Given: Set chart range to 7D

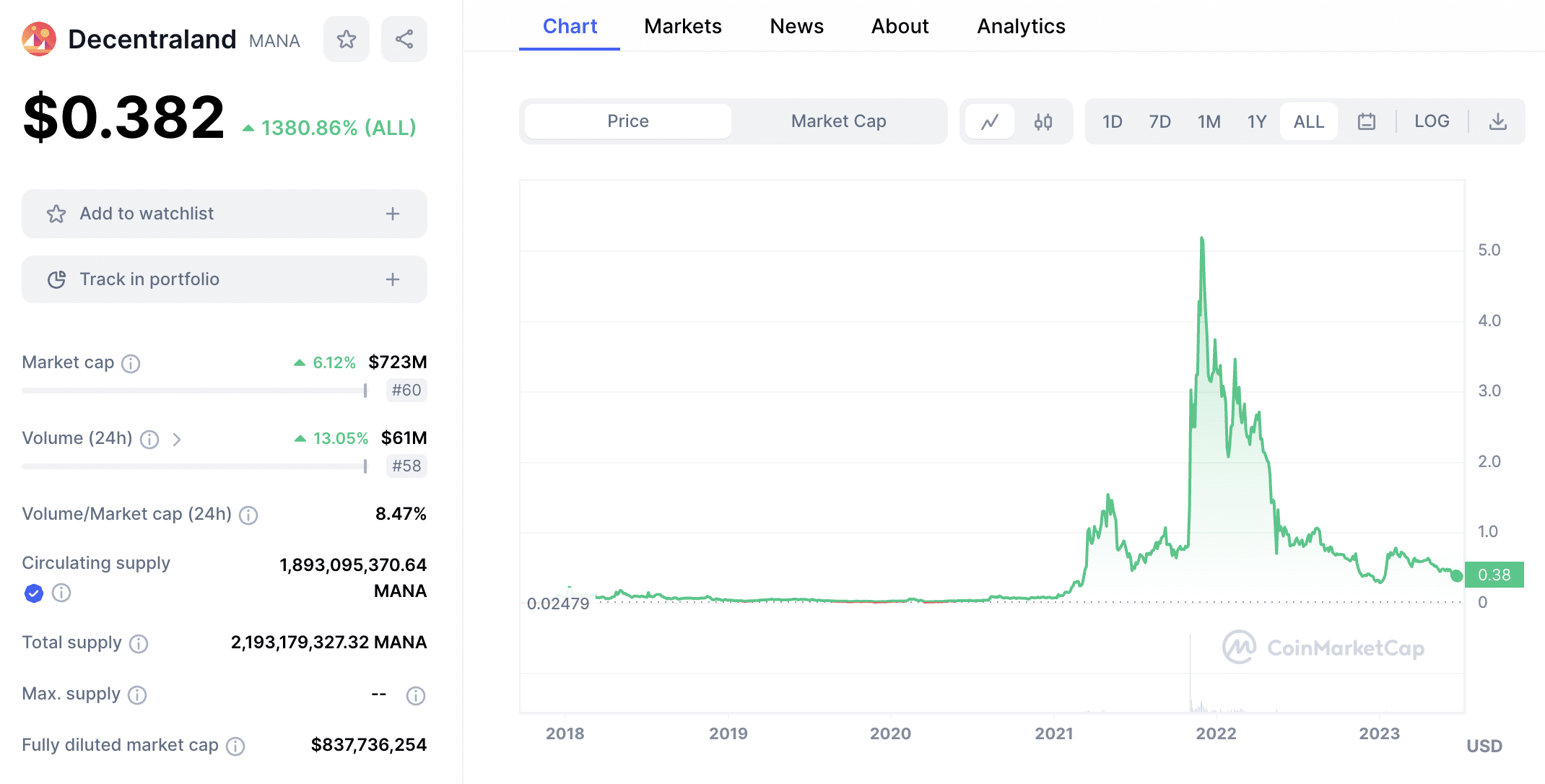Looking at the screenshot, I should pos(1160,121).
